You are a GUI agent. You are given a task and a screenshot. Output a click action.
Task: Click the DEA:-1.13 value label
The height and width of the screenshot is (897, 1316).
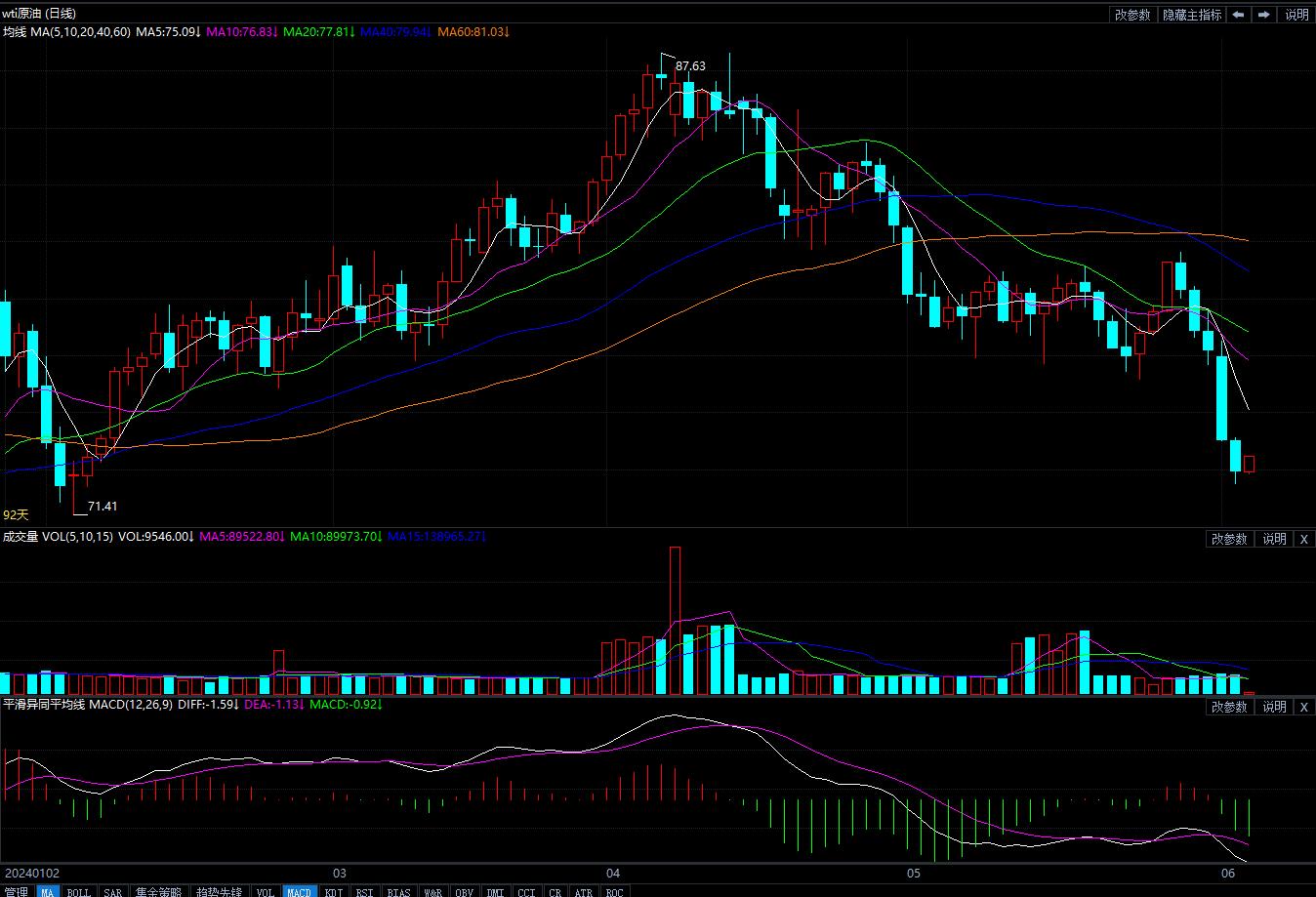(x=273, y=705)
